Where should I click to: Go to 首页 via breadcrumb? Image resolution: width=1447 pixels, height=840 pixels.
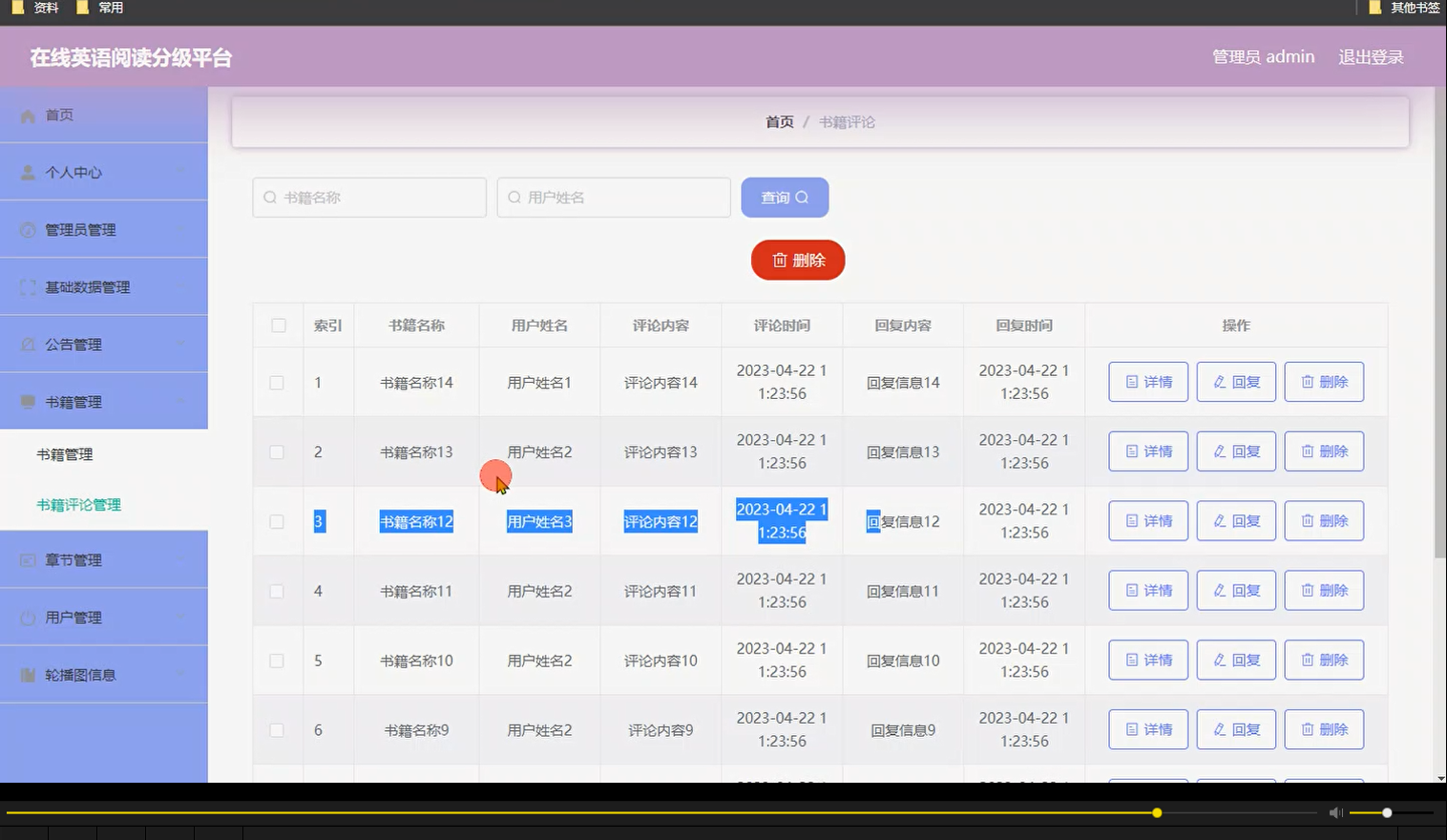coord(780,122)
